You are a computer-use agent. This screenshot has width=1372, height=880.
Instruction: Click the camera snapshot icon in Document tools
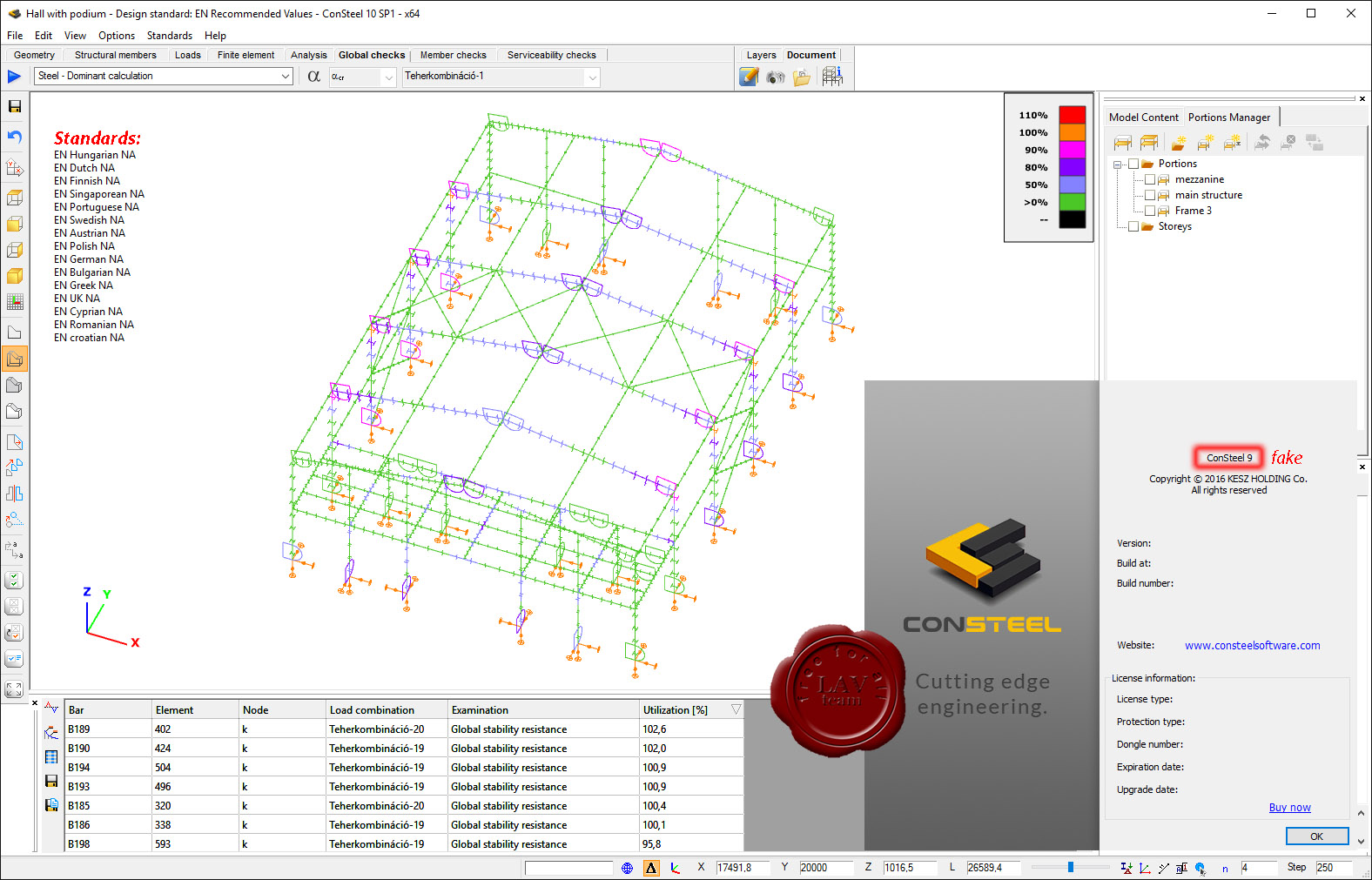[776, 77]
